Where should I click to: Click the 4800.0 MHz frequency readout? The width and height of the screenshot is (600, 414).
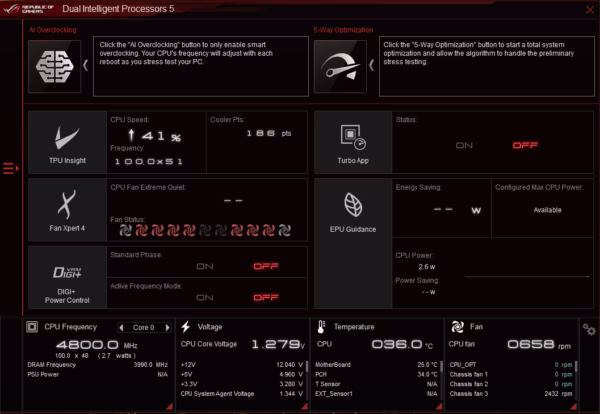click(97, 345)
